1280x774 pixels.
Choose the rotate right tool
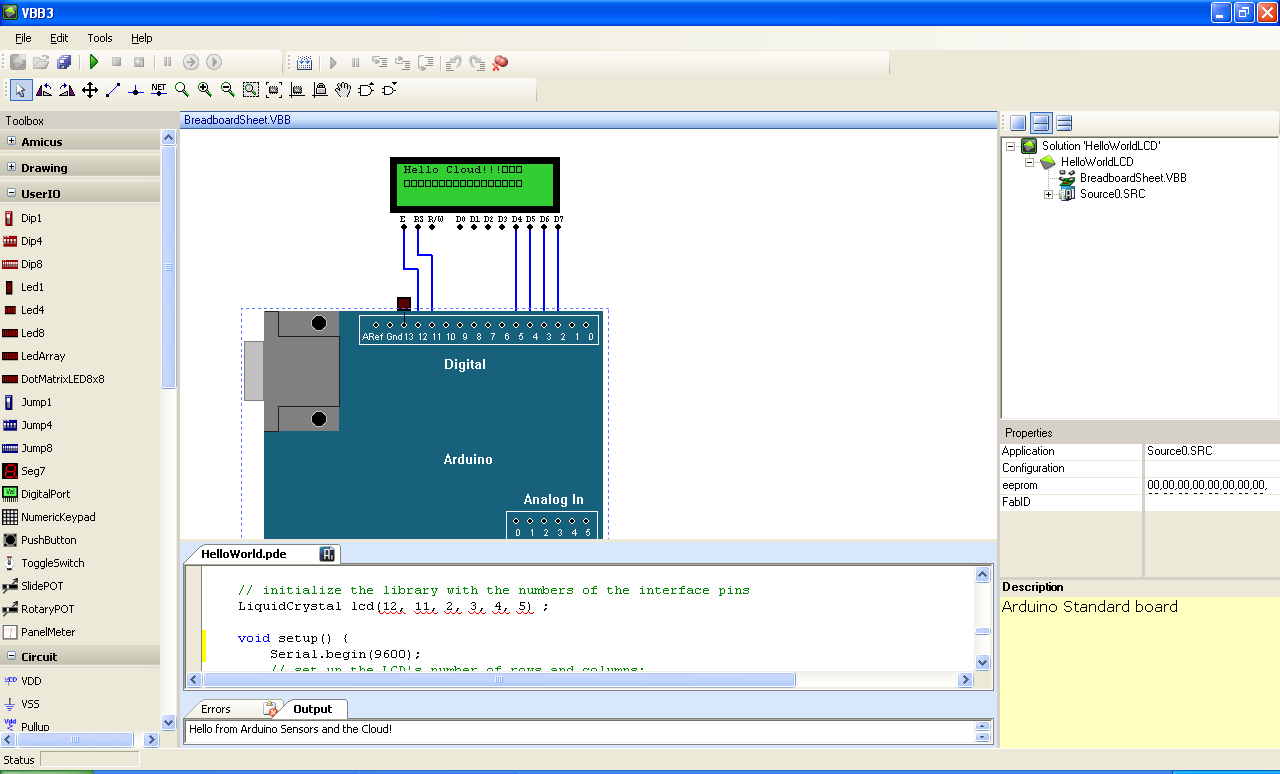click(67, 90)
